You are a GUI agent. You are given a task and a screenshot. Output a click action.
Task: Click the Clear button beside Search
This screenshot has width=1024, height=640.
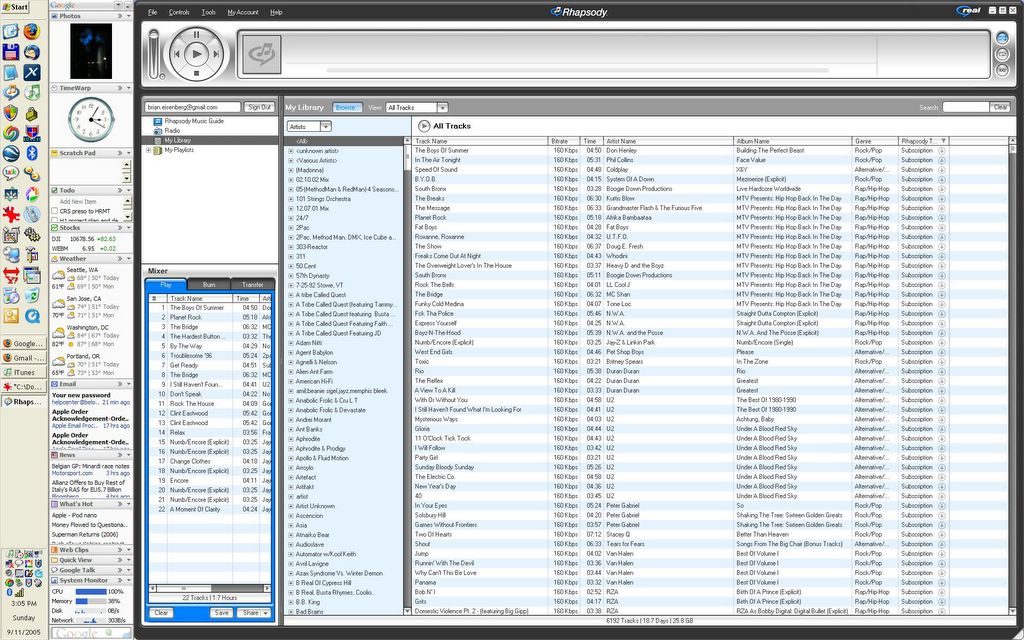tap(1000, 107)
